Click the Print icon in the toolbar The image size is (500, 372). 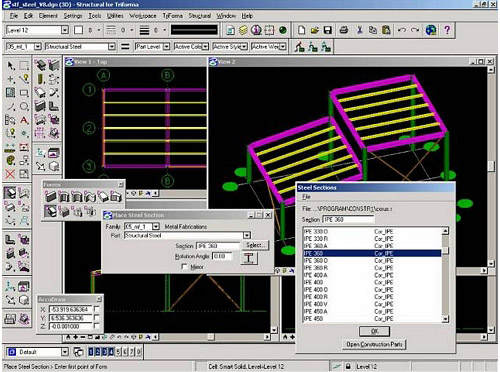344,30
